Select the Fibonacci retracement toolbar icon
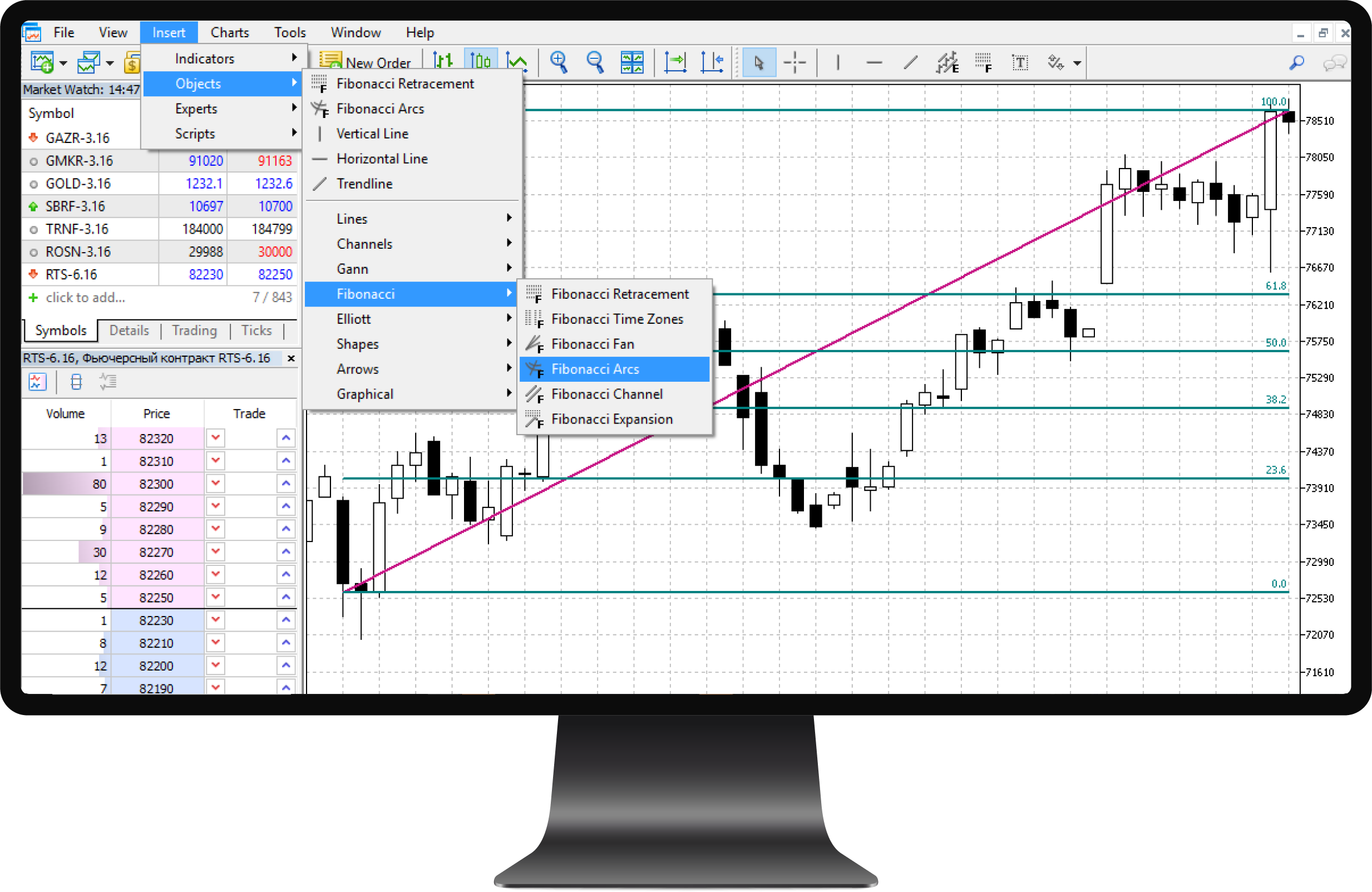This screenshot has width=1372, height=892. coord(984,62)
